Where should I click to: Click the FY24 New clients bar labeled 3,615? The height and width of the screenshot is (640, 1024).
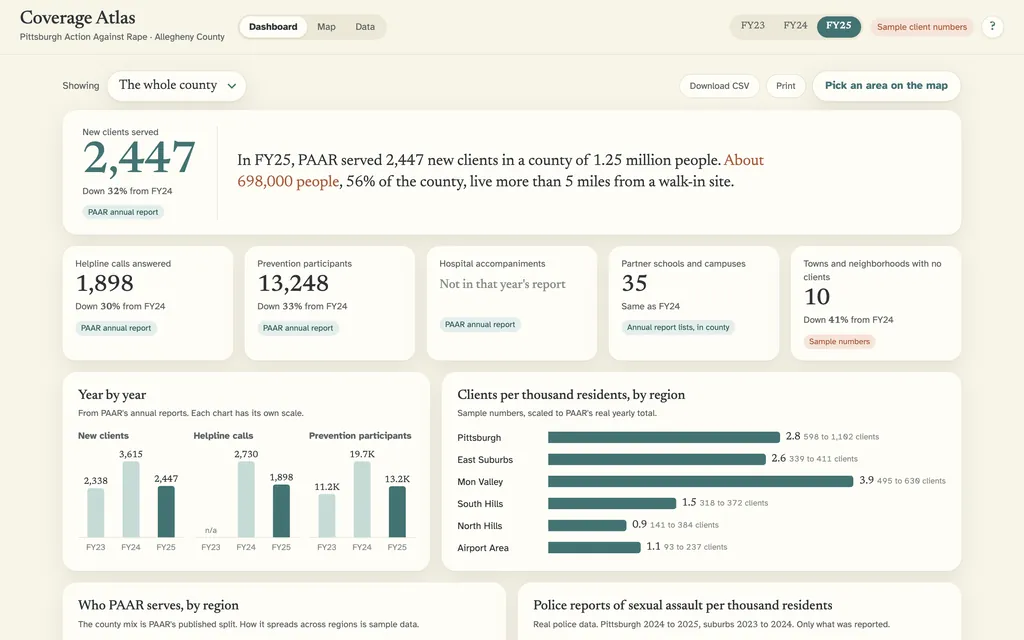[131, 500]
